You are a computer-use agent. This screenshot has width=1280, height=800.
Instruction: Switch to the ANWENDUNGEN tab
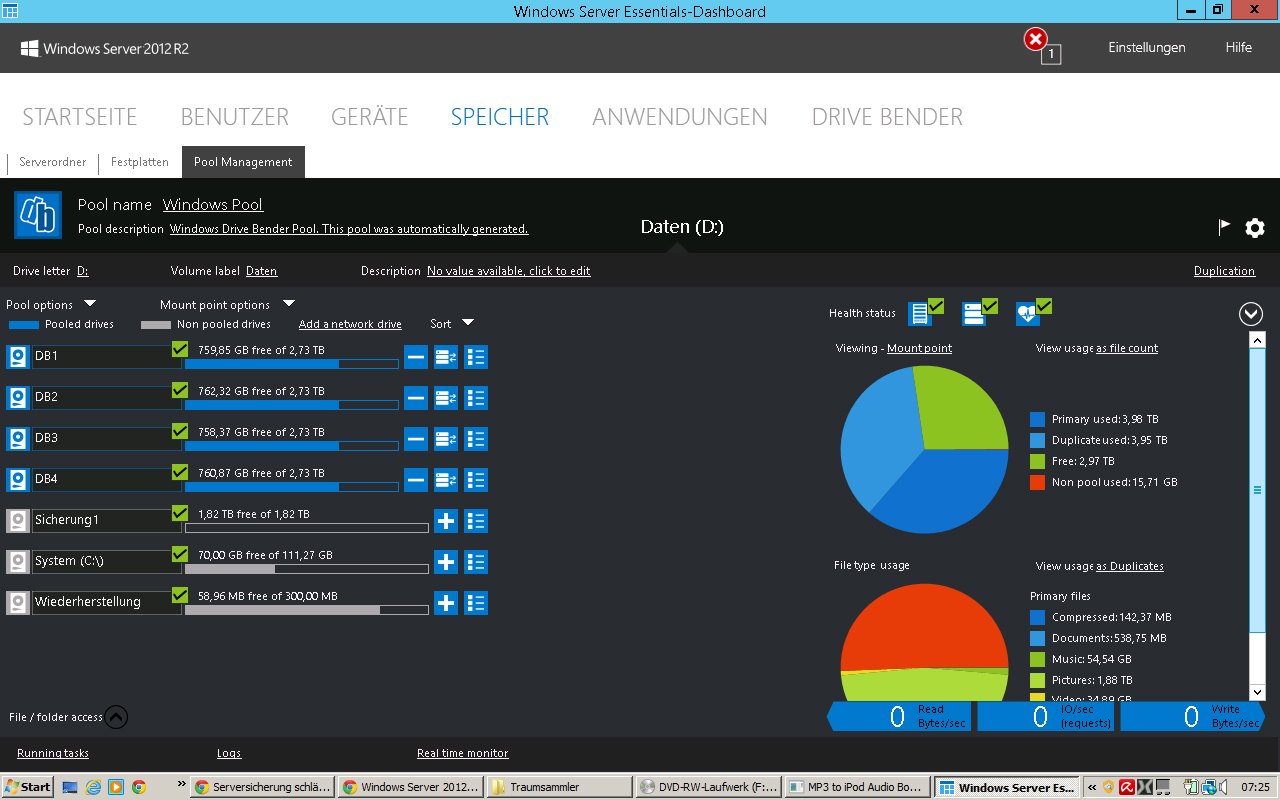click(x=680, y=117)
